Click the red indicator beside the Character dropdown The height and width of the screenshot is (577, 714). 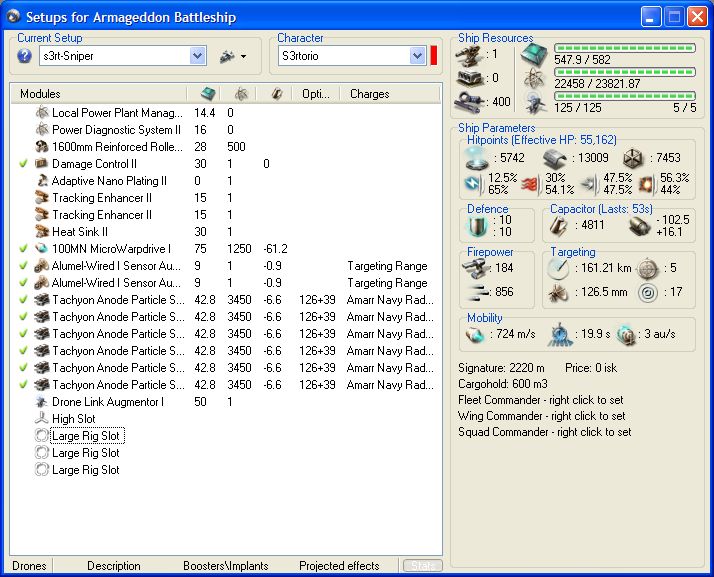pyautogui.click(x=434, y=56)
